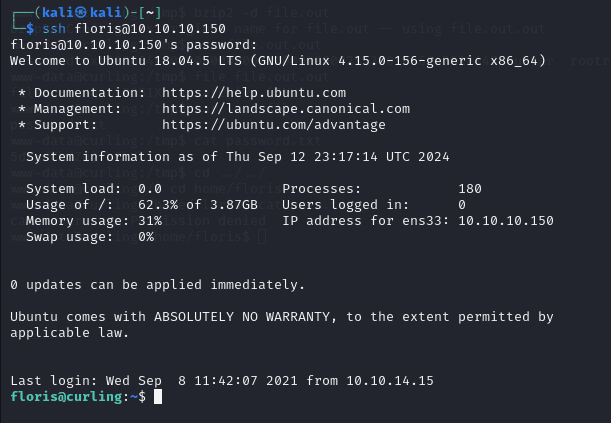Click the floris@10.10.10.150's password prompt line
Viewport: 611px width, 423px height.
tap(133, 44)
